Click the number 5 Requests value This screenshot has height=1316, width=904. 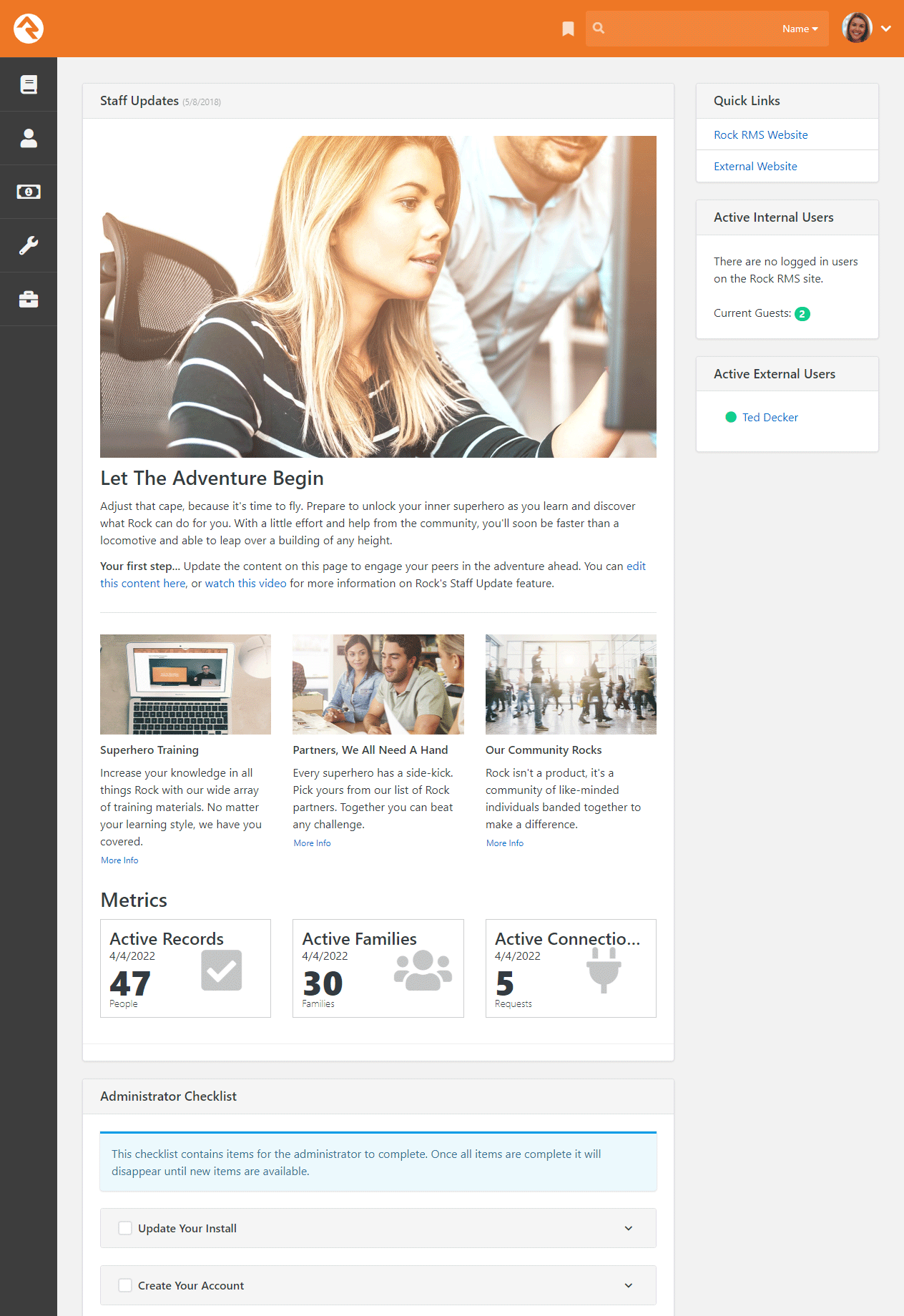(x=505, y=984)
